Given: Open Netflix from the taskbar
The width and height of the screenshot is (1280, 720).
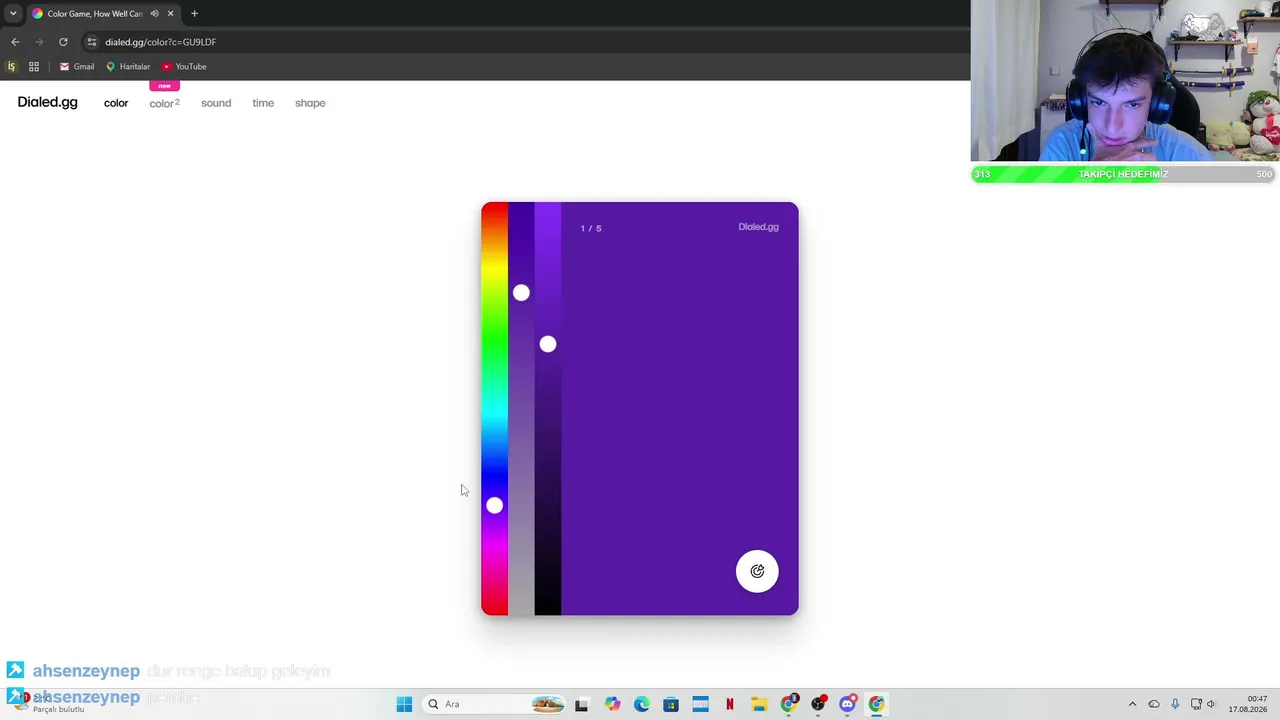Looking at the screenshot, I should 729,704.
